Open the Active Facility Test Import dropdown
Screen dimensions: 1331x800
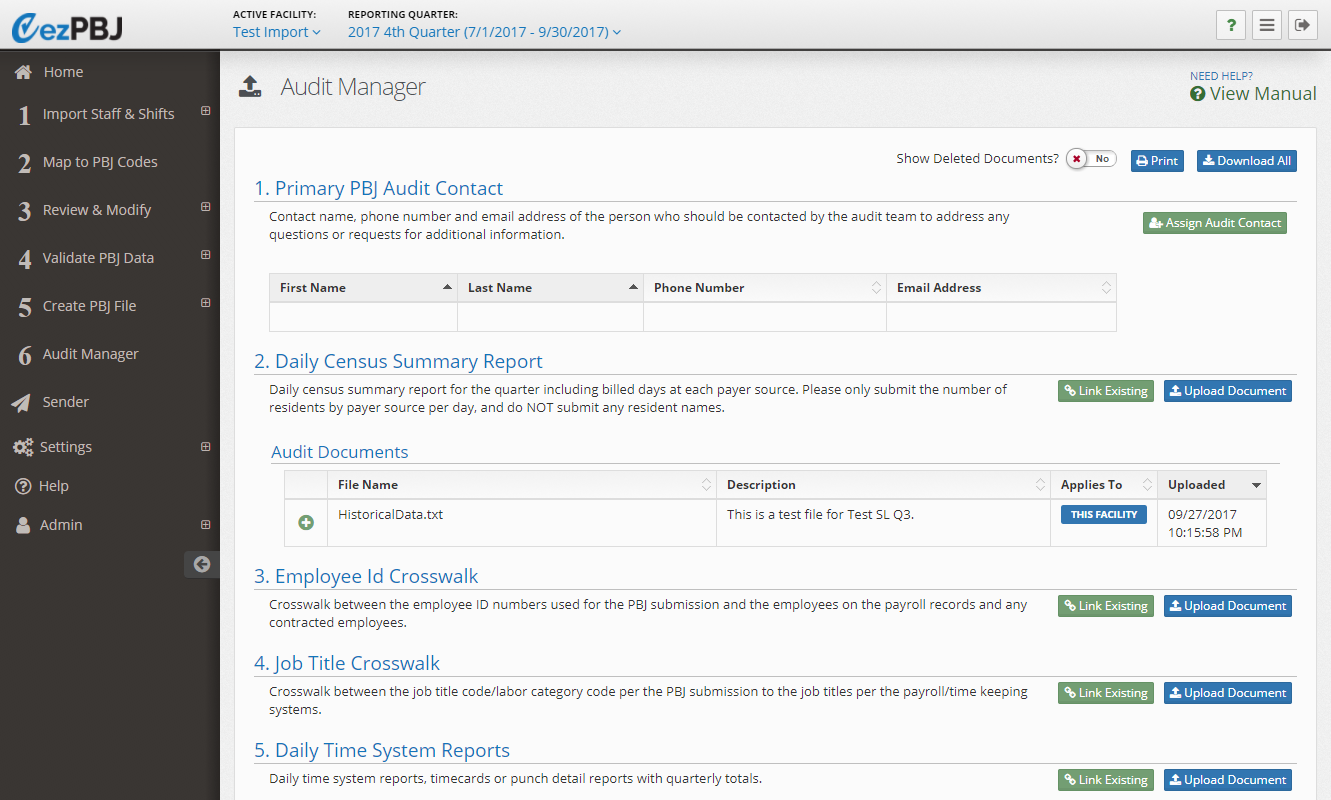(277, 32)
